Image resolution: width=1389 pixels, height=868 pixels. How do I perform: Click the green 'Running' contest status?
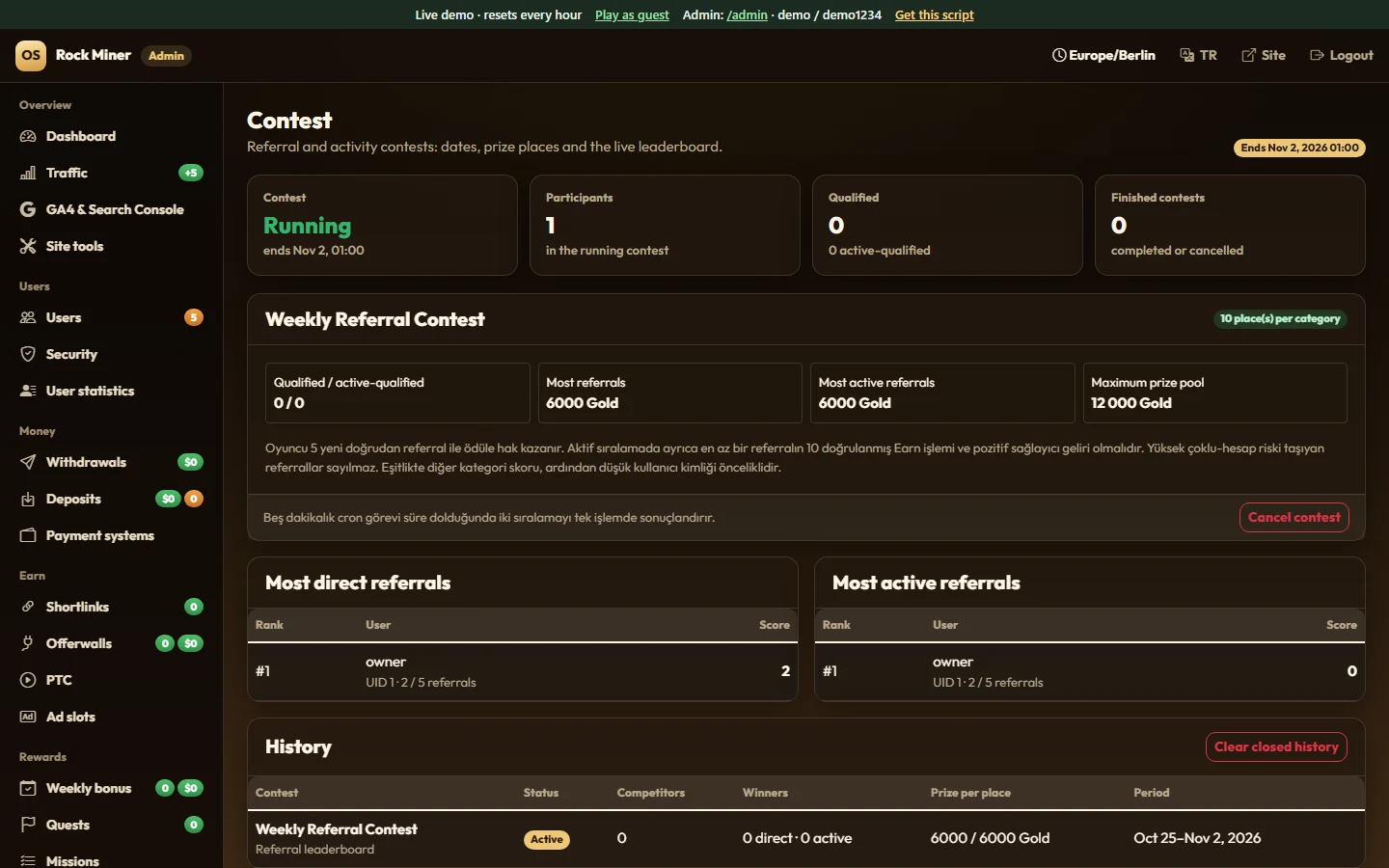[x=308, y=226]
